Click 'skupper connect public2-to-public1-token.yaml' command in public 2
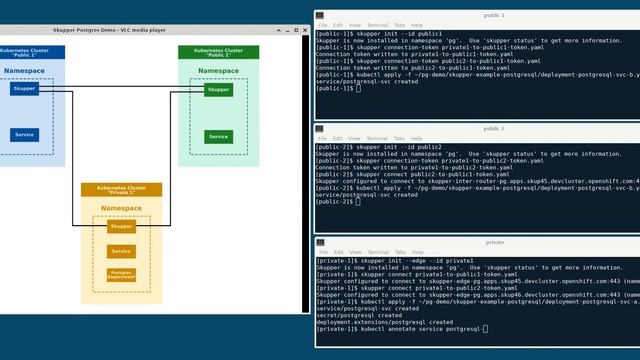640x360 pixels. 413,174
